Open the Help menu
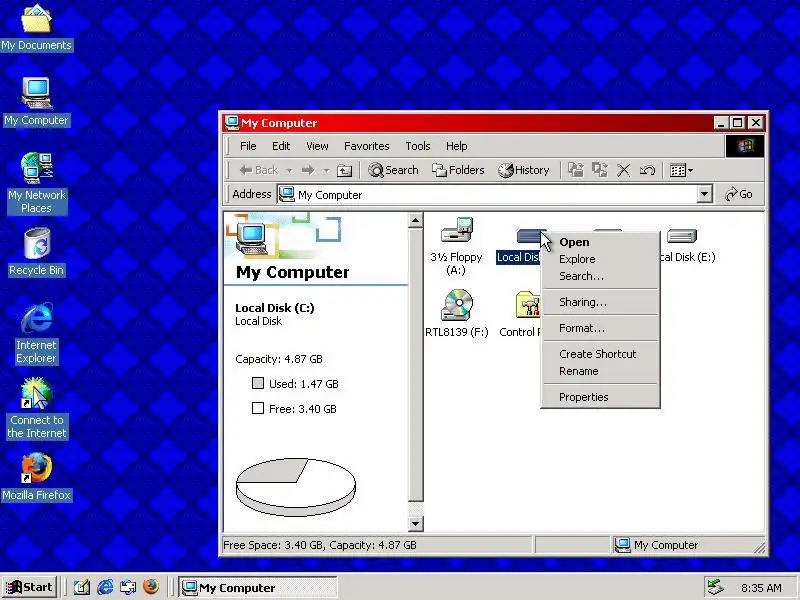800x600 pixels. click(x=456, y=146)
